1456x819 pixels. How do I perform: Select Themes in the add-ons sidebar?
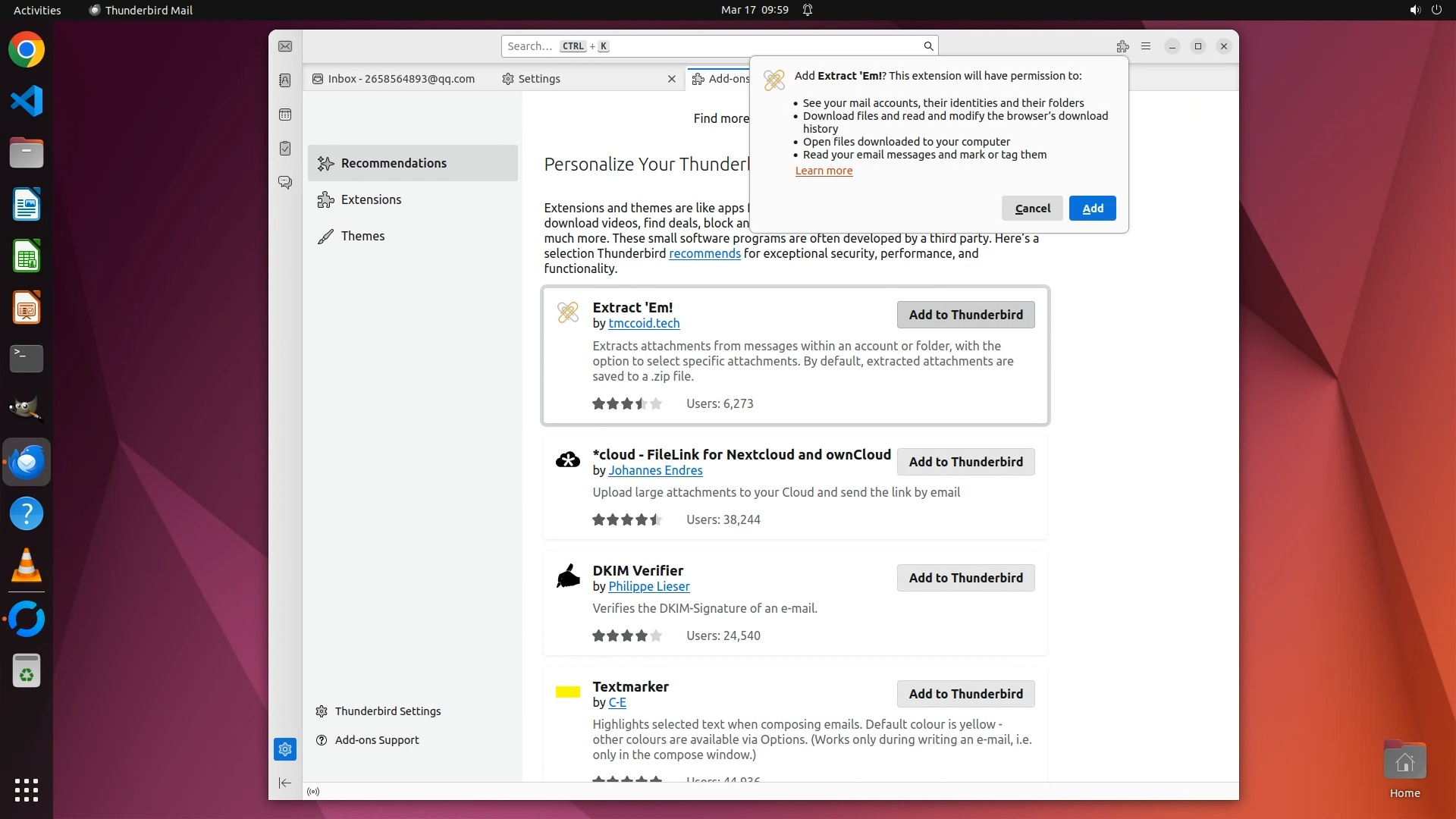362,236
